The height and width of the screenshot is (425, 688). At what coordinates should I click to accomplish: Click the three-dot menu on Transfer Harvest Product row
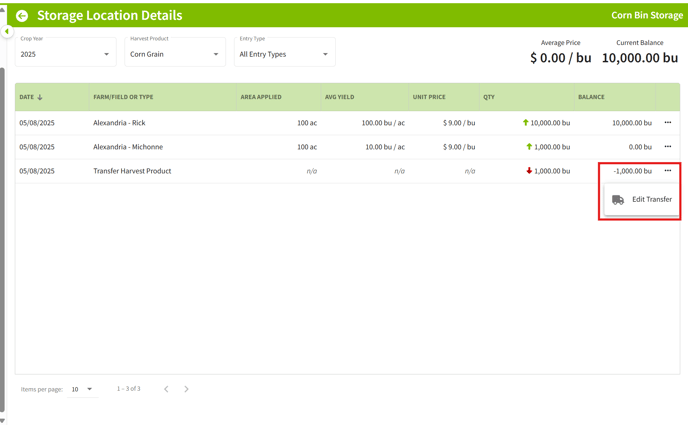tap(667, 171)
